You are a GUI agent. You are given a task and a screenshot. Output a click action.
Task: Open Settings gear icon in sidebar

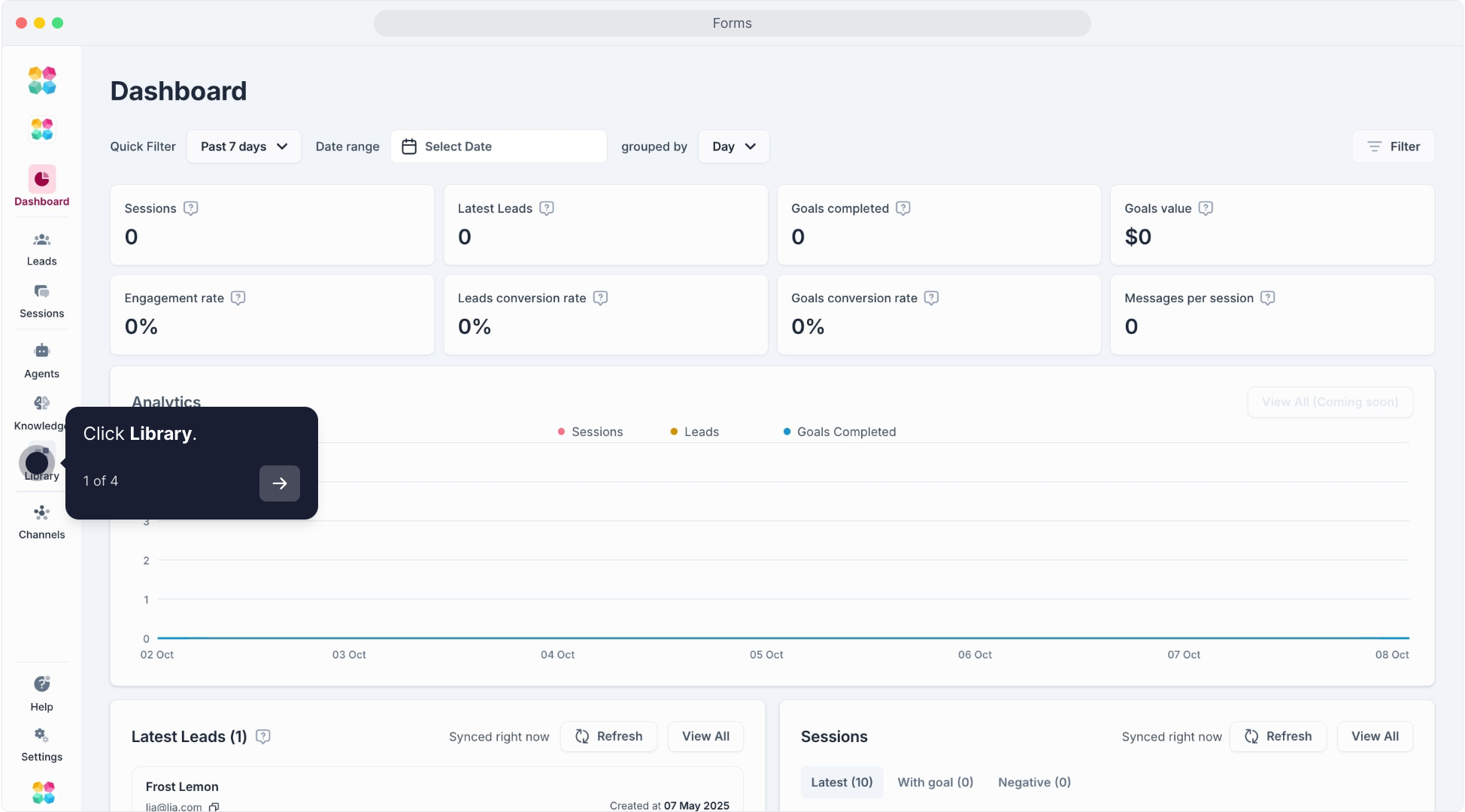click(41, 735)
